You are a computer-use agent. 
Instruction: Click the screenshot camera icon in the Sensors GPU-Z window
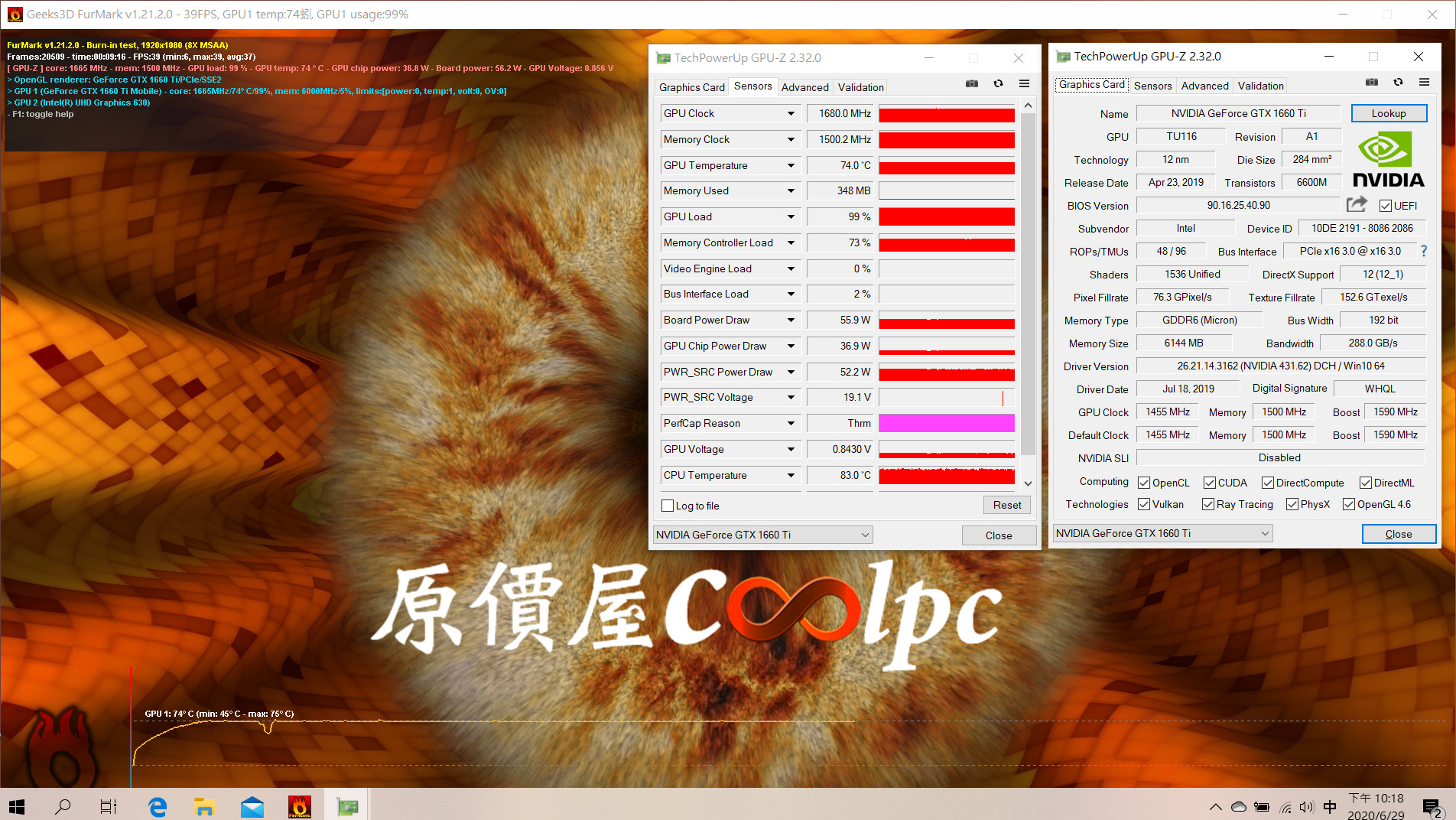pyautogui.click(x=972, y=84)
